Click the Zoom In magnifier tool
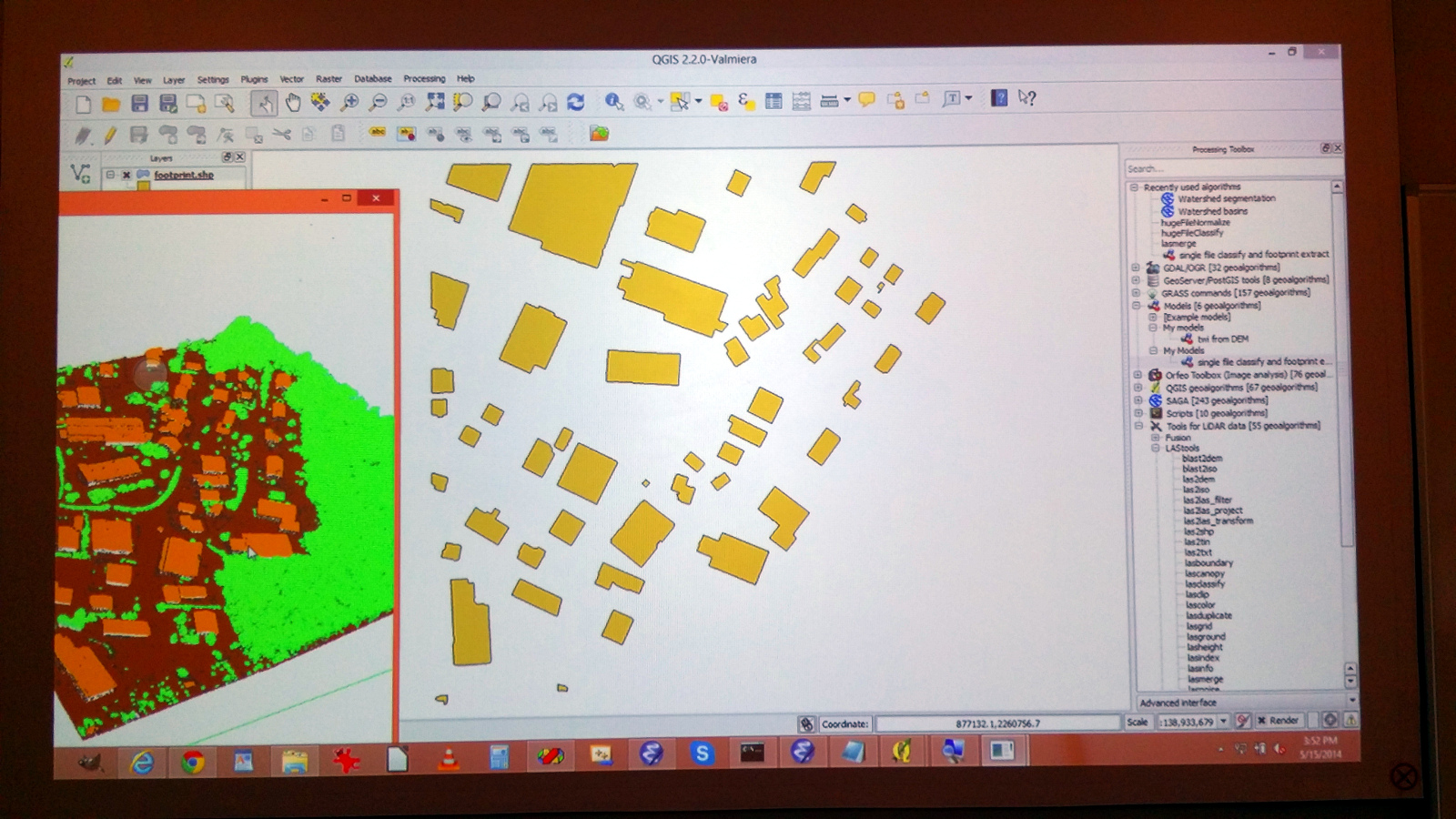This screenshot has height=819, width=1456. (x=349, y=103)
